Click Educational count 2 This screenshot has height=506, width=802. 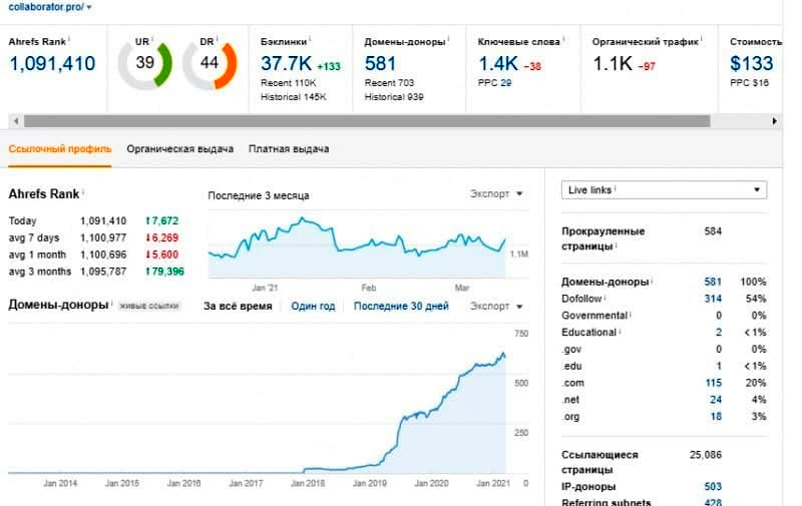719,333
